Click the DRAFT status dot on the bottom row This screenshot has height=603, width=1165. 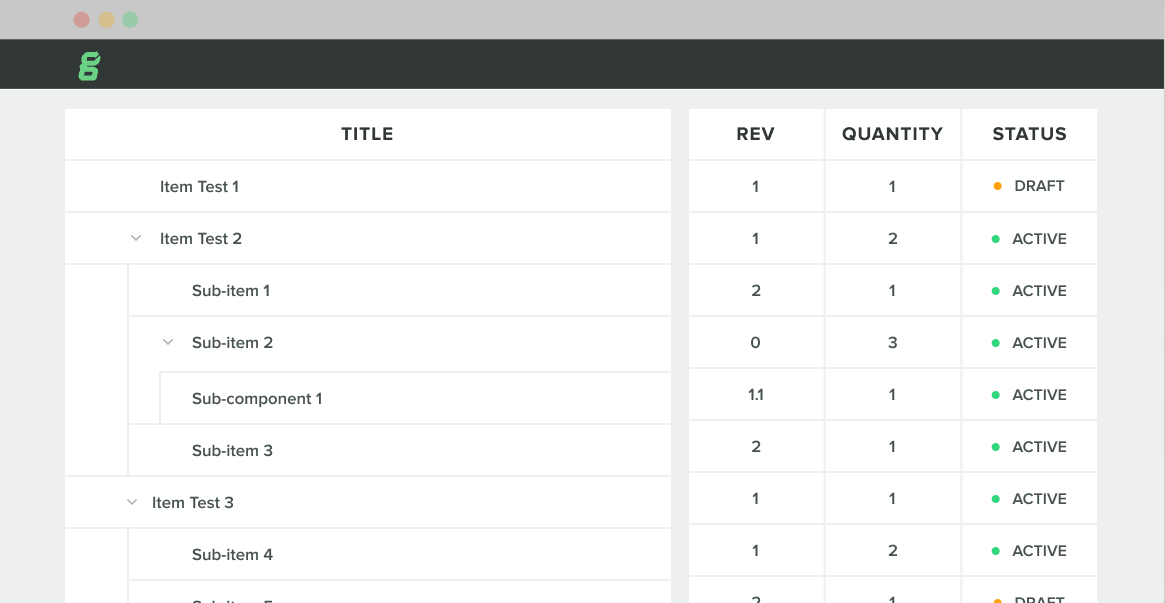(x=998, y=598)
